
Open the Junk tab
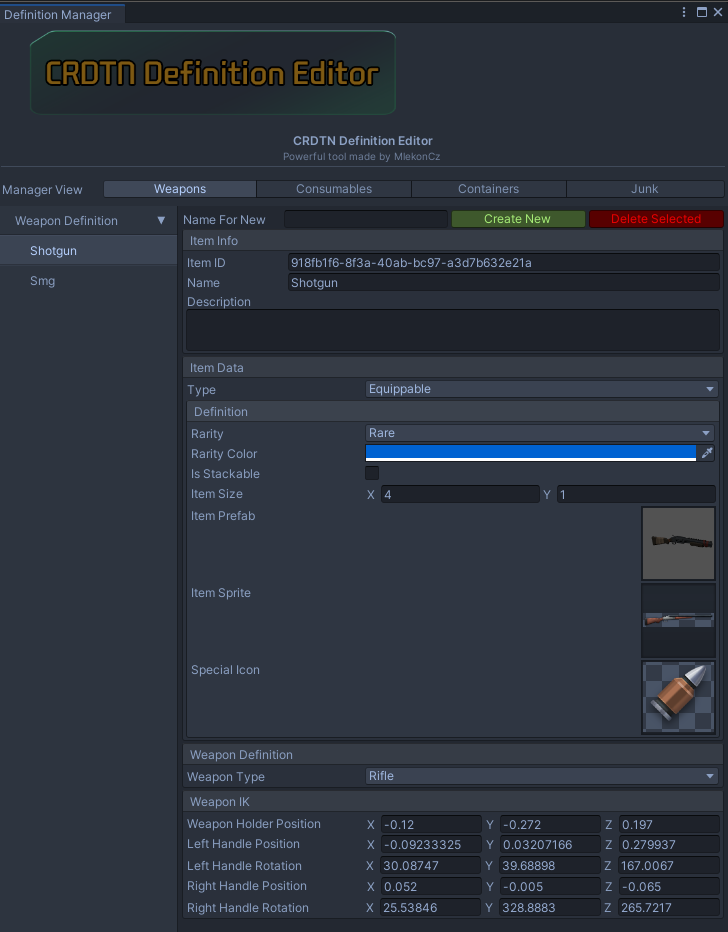pyautogui.click(x=644, y=189)
